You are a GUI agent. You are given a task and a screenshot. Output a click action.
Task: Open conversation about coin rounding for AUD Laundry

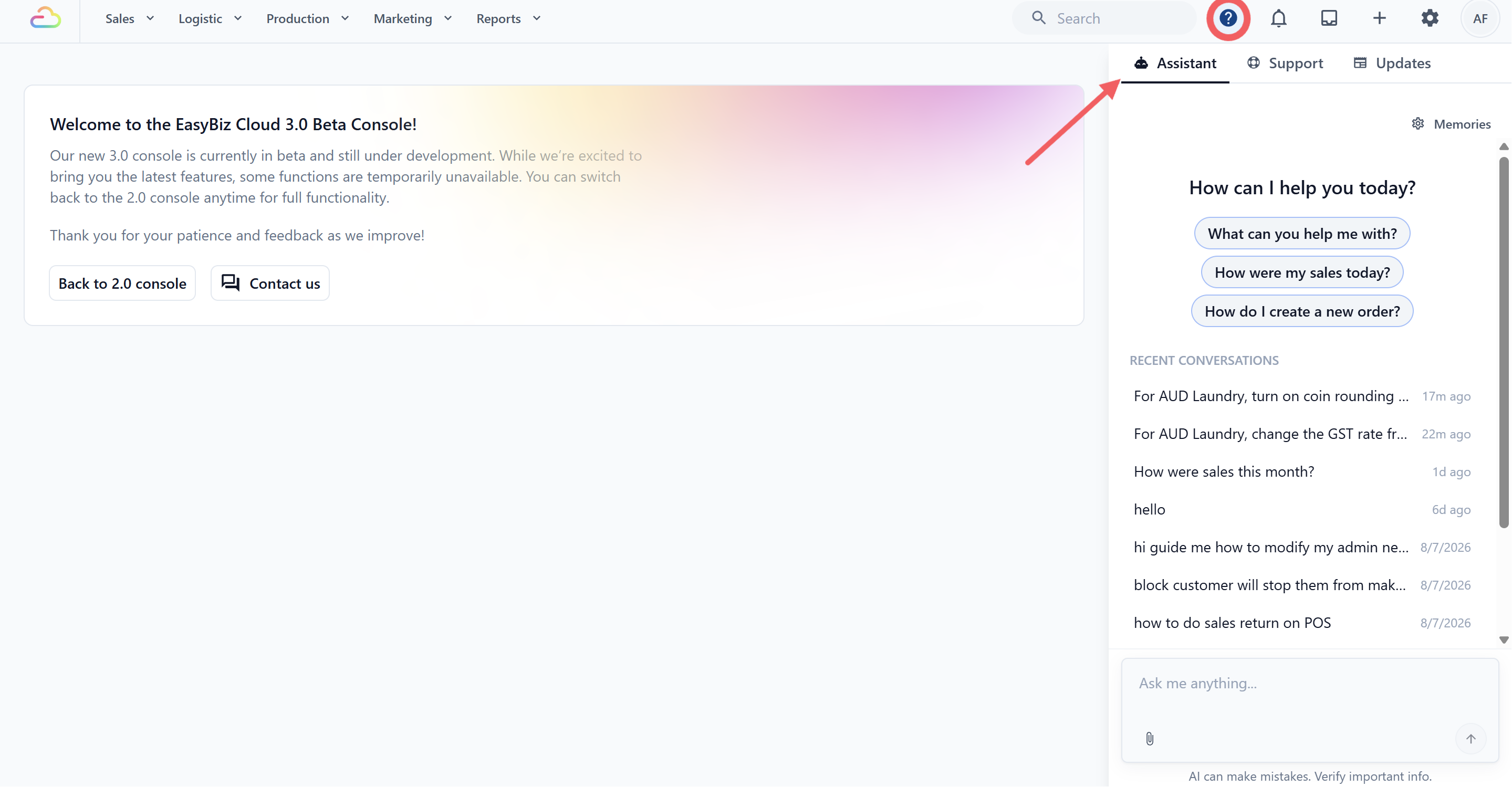coord(1302,396)
